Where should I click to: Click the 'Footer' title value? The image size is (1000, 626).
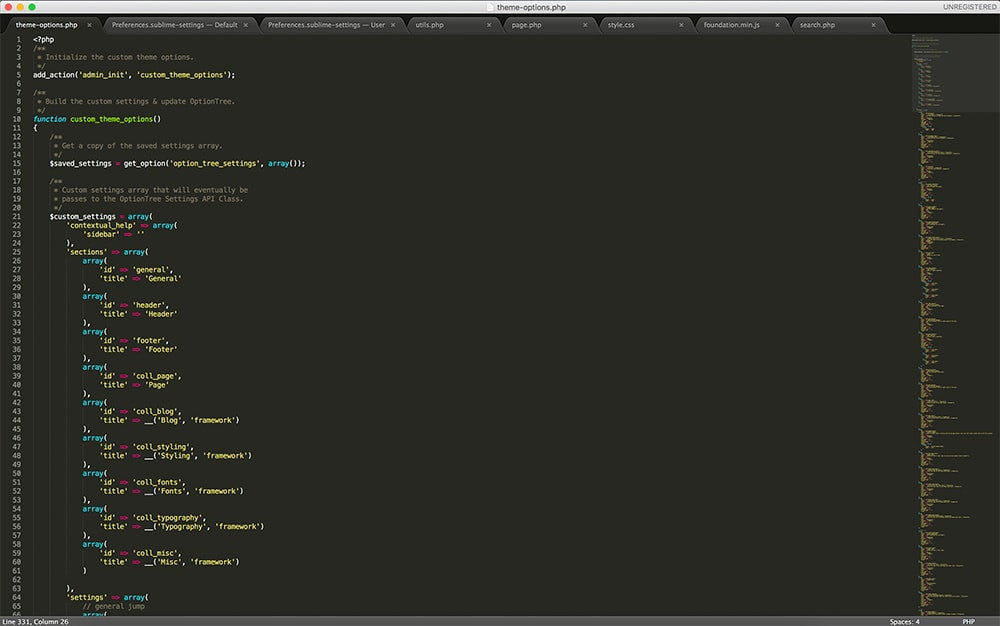point(161,349)
